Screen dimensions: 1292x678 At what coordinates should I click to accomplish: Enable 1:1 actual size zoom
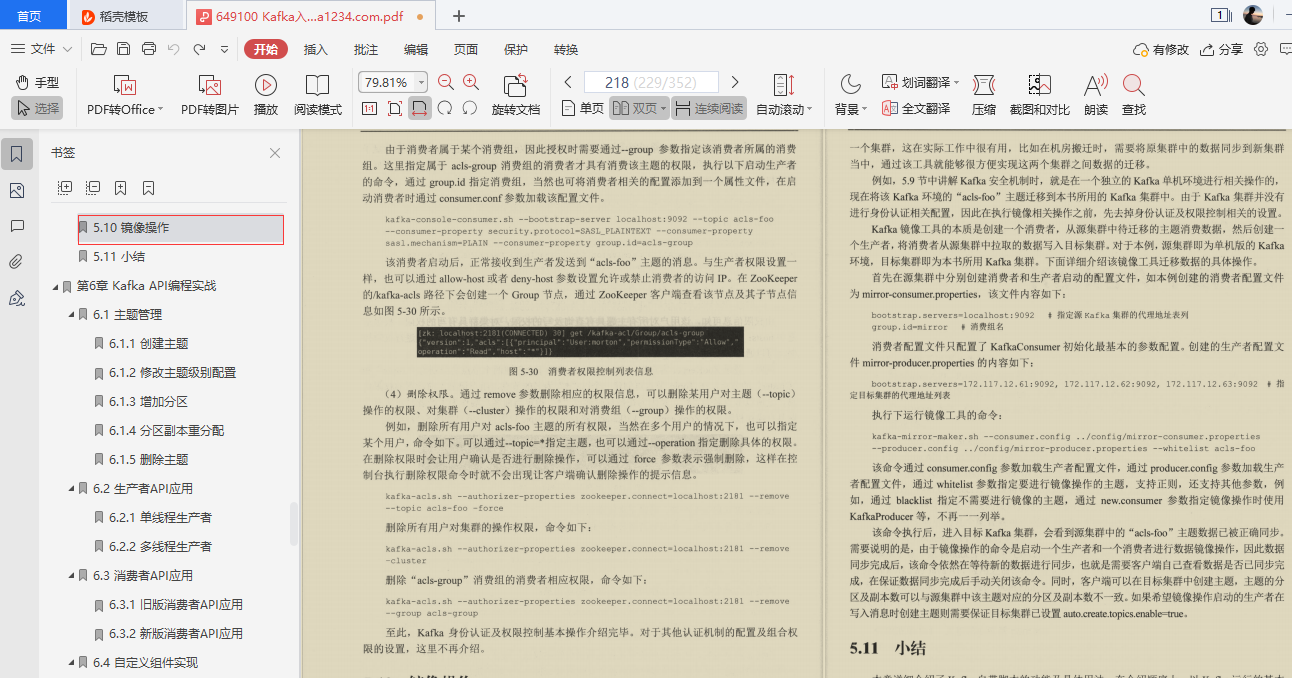[367, 108]
